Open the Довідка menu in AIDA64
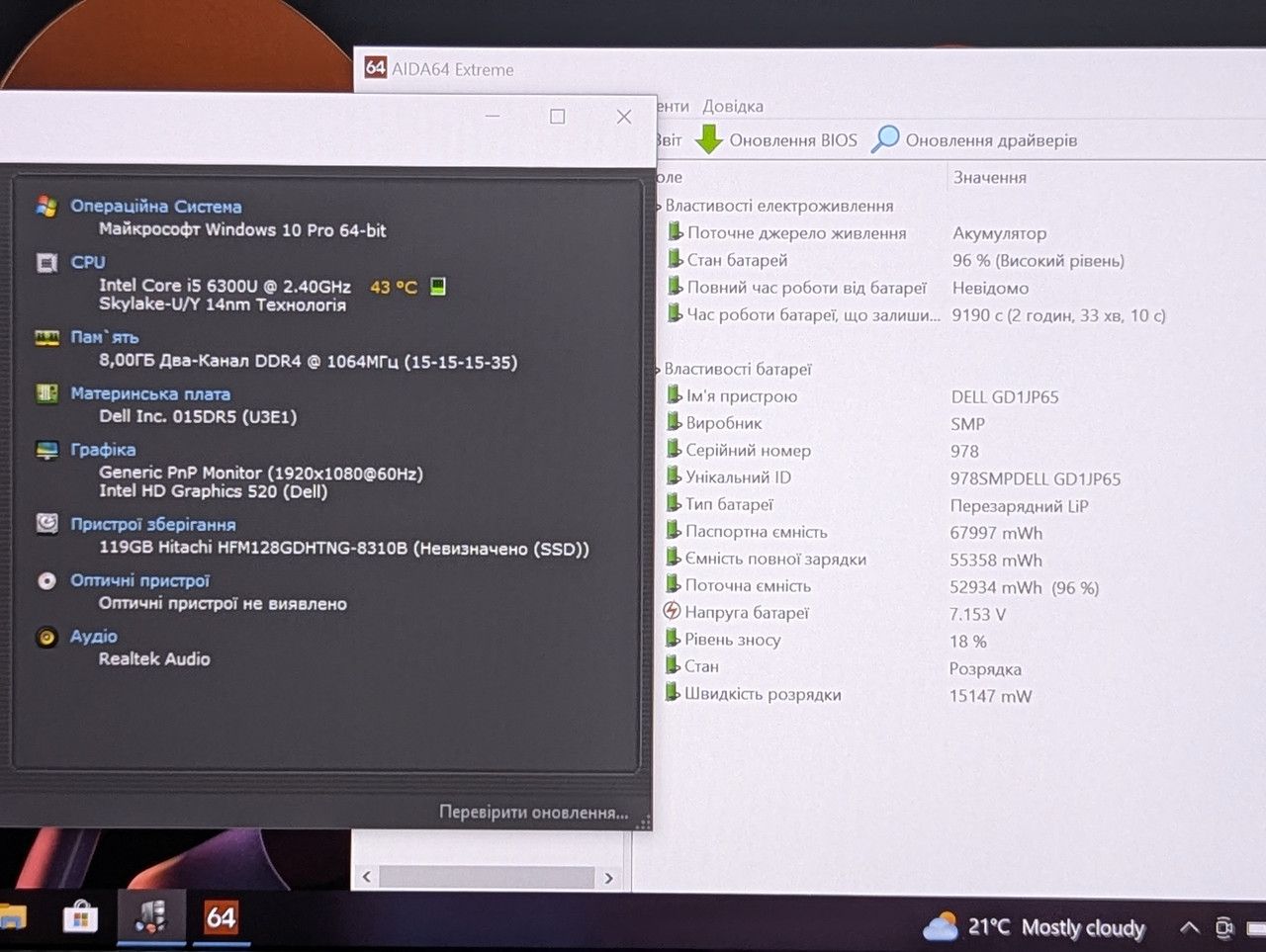This screenshot has height=952, width=1266. click(733, 106)
